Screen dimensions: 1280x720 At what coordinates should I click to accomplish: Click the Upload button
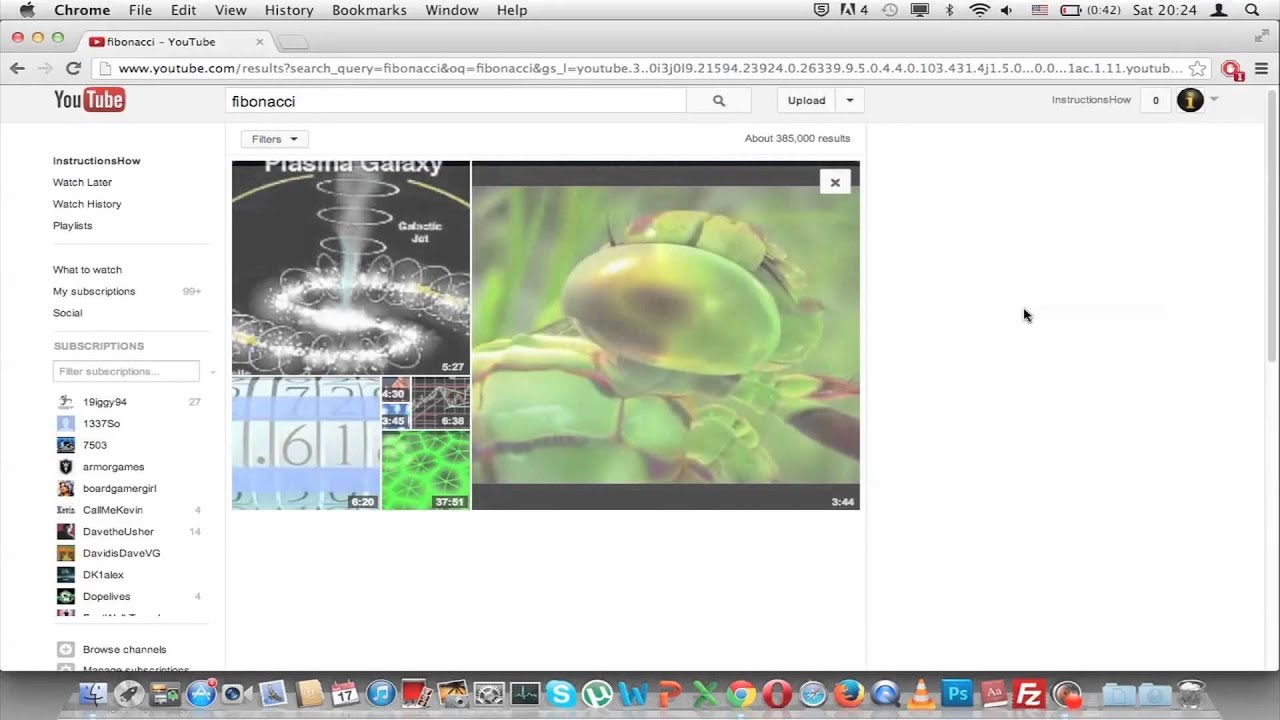806,101
